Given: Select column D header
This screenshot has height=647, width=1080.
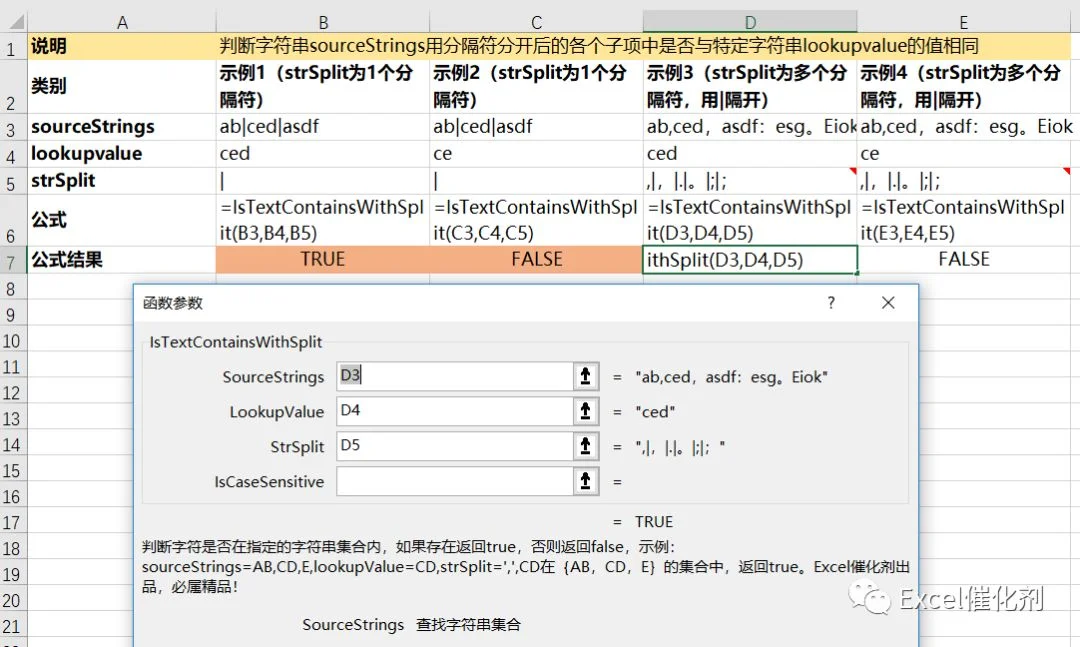Looking at the screenshot, I should tap(750, 22).
